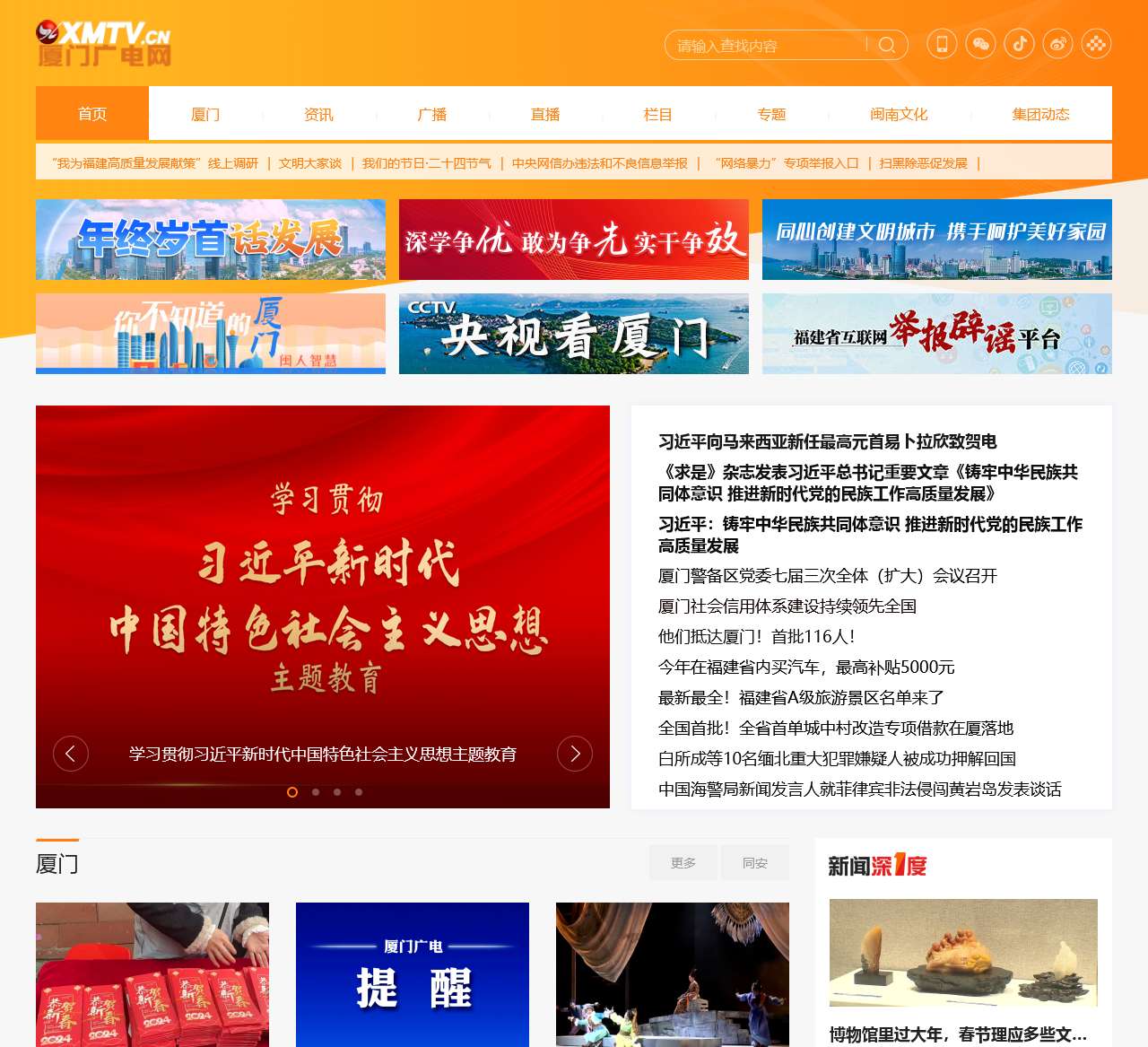The height and width of the screenshot is (1047, 1148).
Task: Open the 栏目 navigation menu item
Action: [657, 114]
